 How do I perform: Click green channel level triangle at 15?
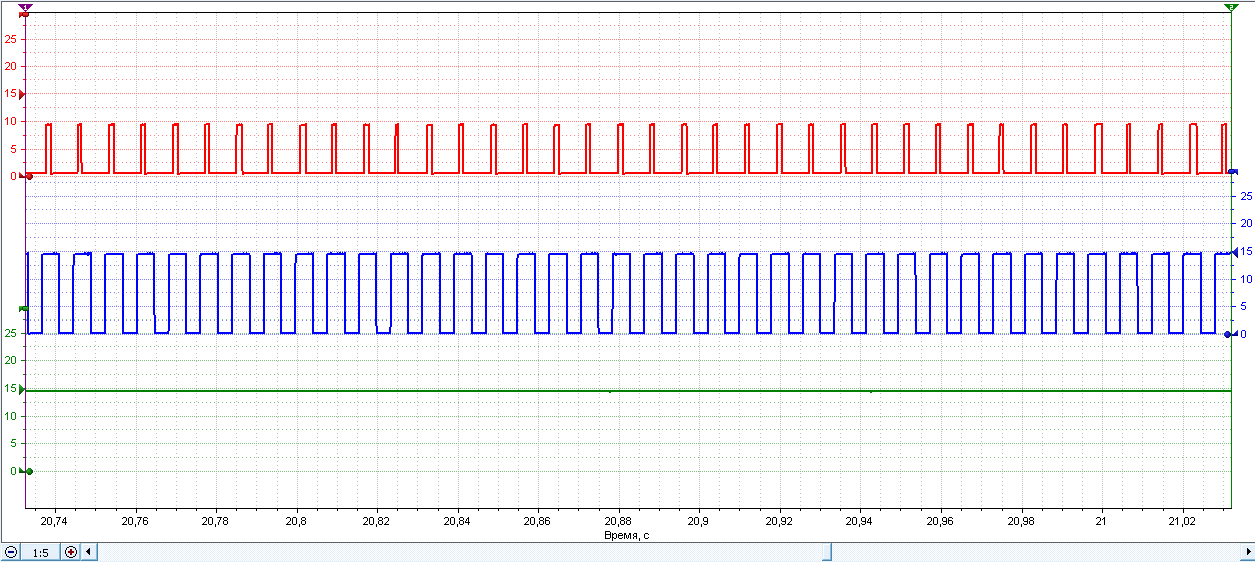point(22,390)
